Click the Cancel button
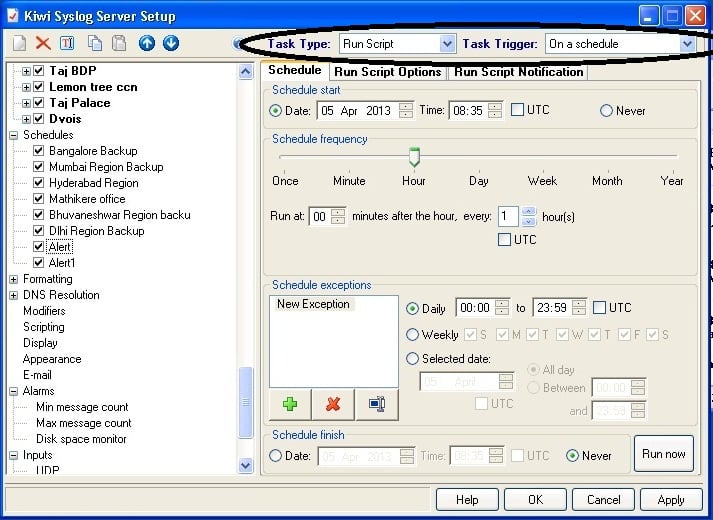 603,500
